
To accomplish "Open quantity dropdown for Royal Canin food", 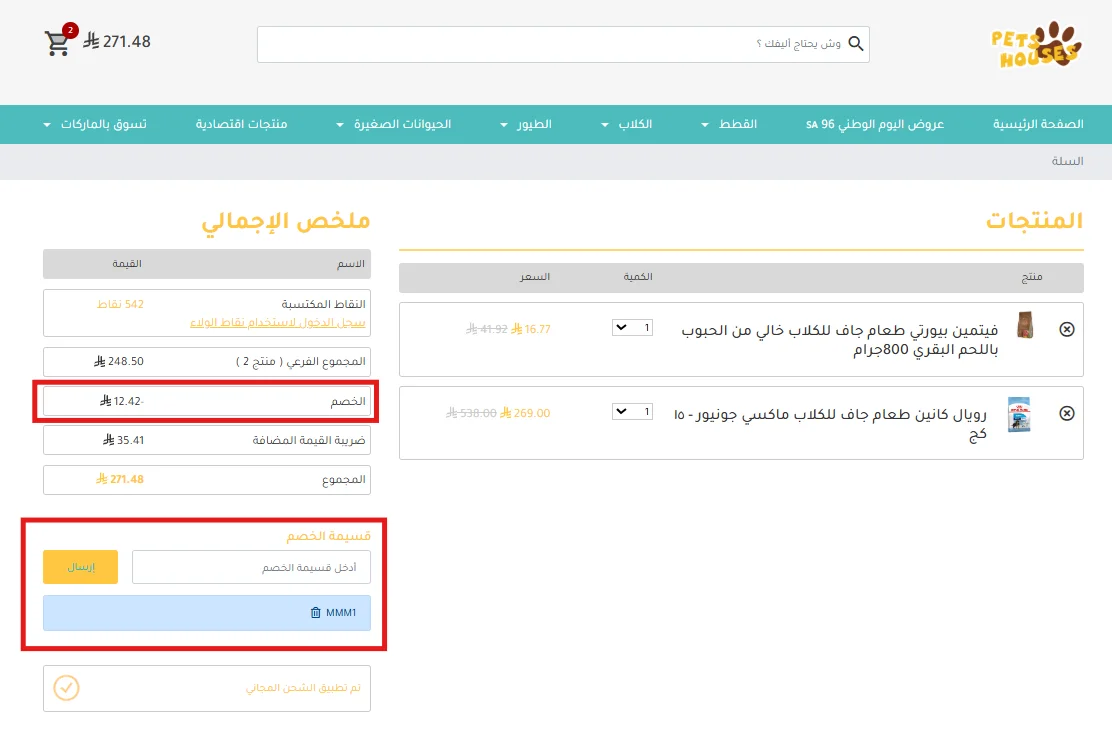I will (x=632, y=411).
